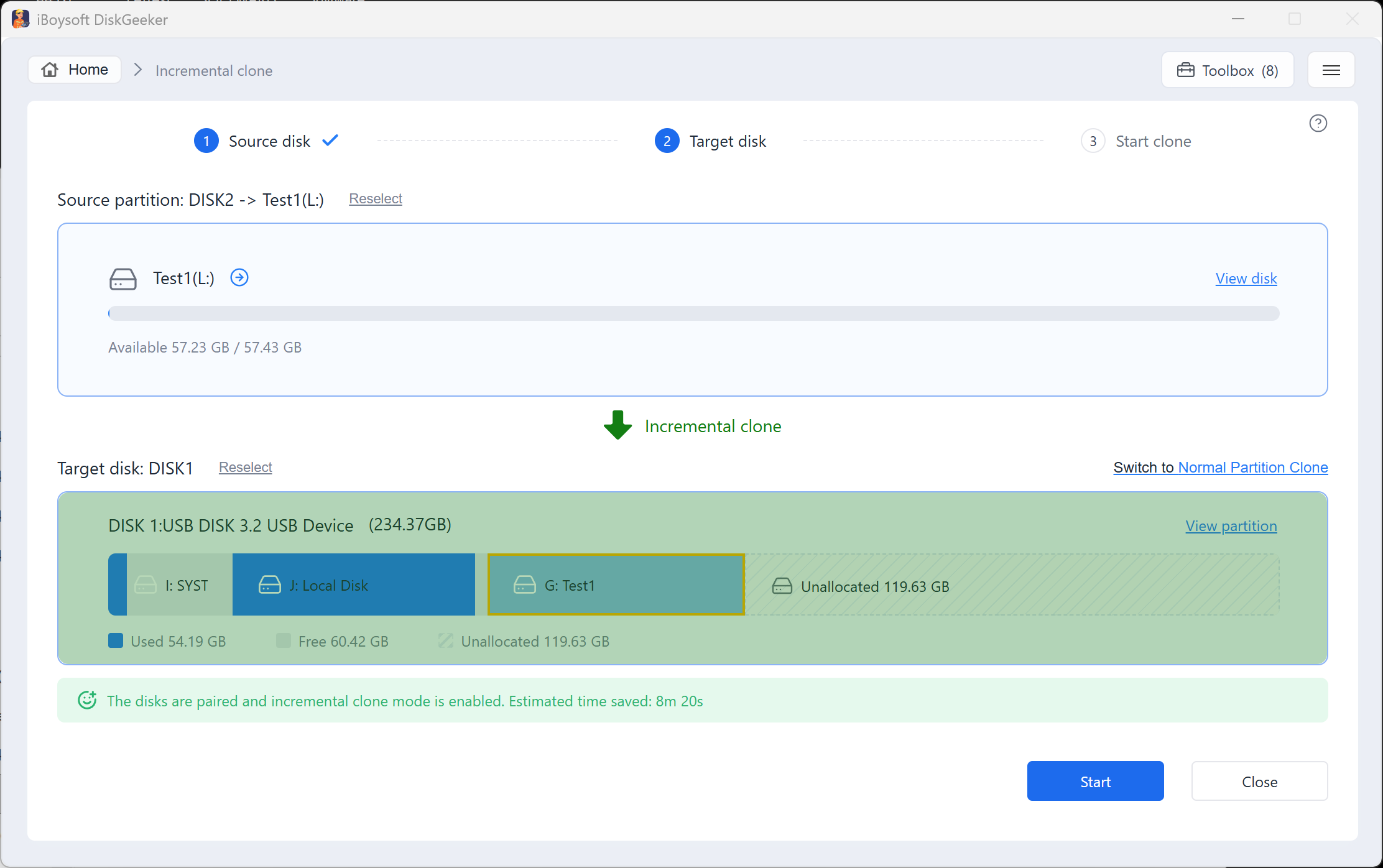The height and width of the screenshot is (868, 1383).
Task: Click the smiley paired-disks status icon
Action: [x=87, y=700]
